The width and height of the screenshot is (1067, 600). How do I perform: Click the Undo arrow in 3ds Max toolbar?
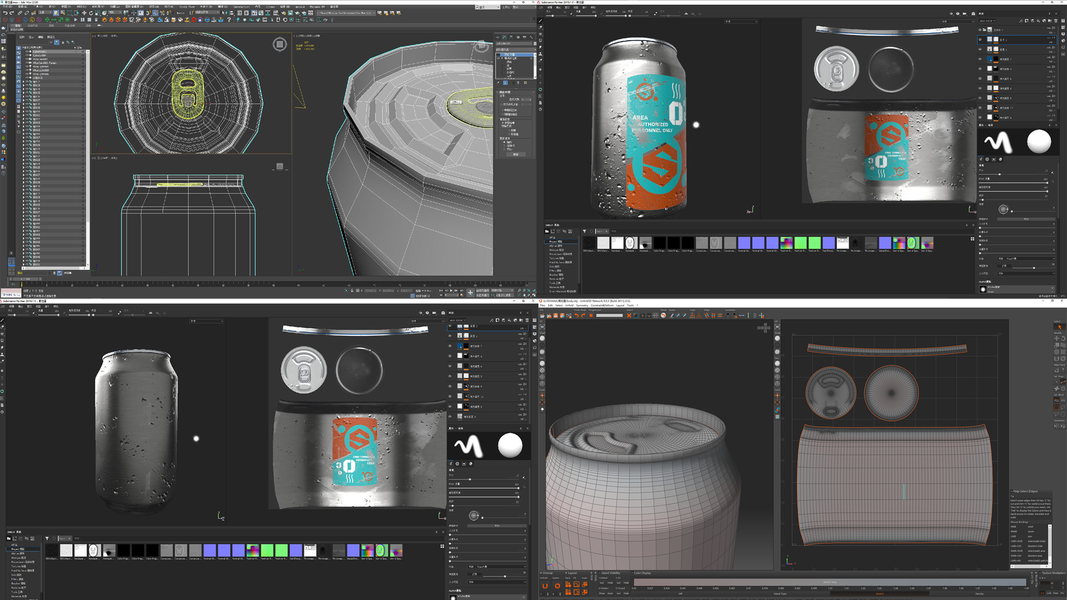[5, 13]
